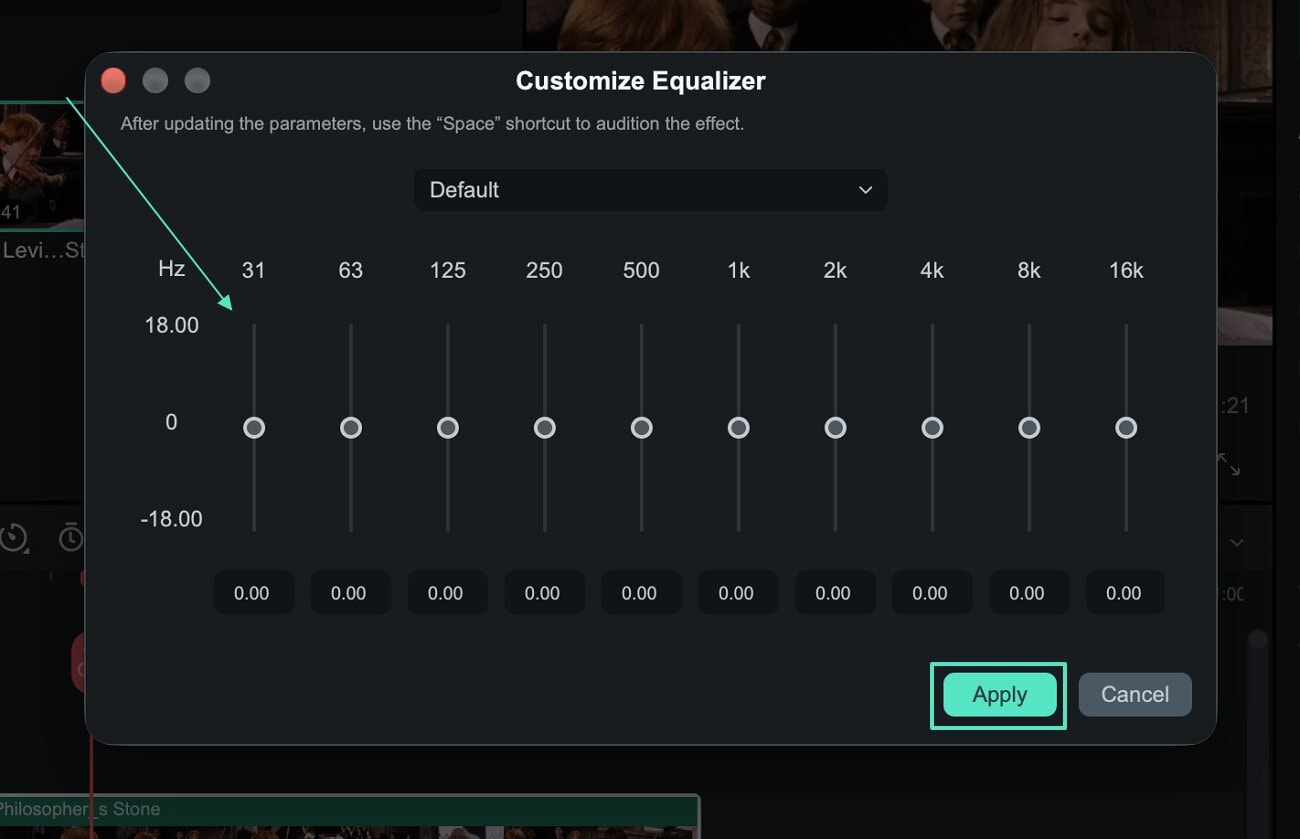Click the 500 Hz value field
This screenshot has width=1300, height=839.
(641, 593)
